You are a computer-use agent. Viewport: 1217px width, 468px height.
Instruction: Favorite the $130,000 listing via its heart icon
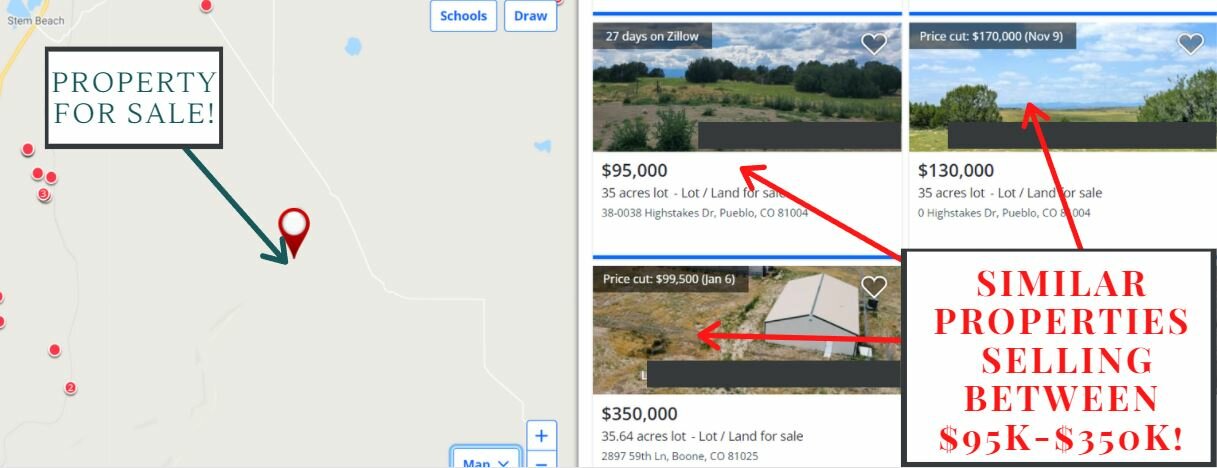[1190, 43]
